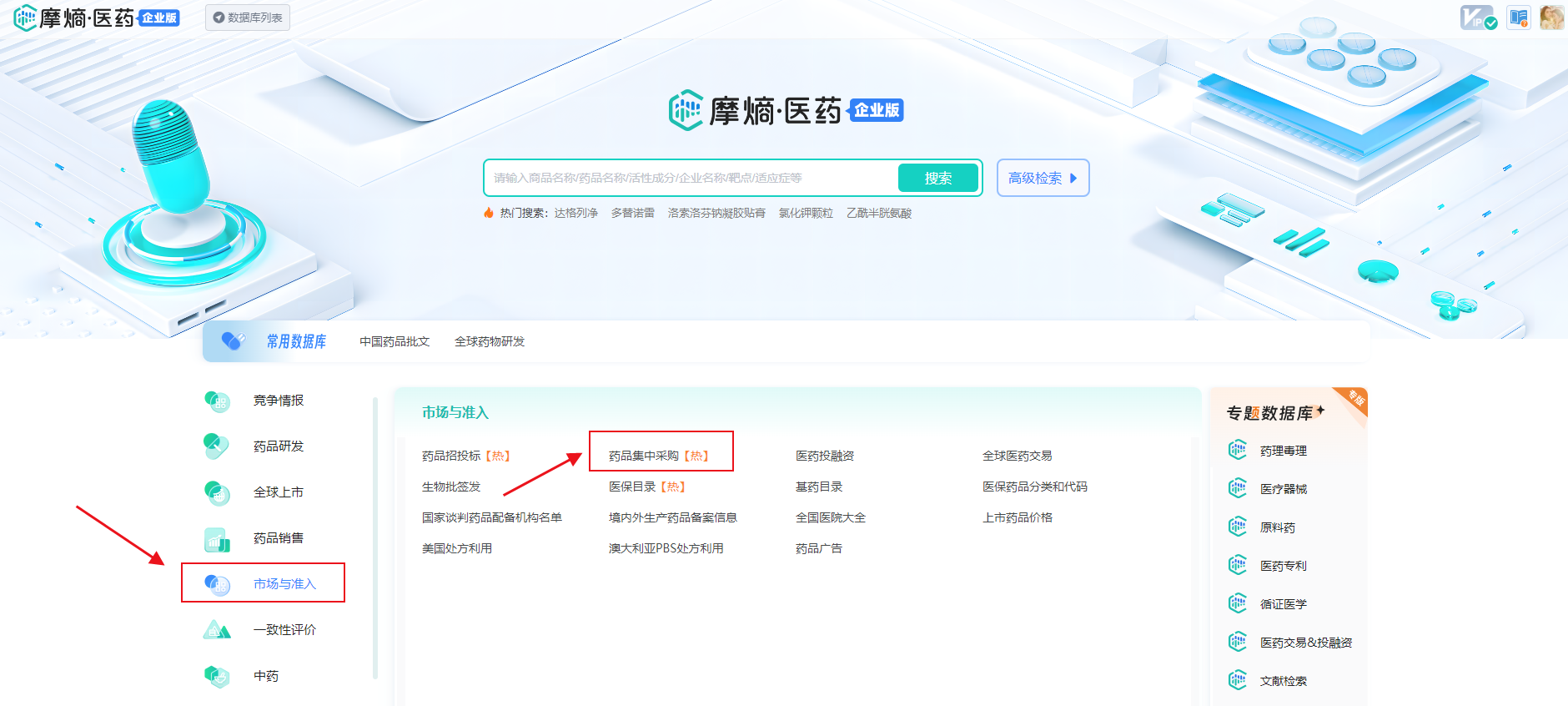This screenshot has width=1568, height=706.
Task: Click the 药品研发 category icon
Action: (x=217, y=446)
